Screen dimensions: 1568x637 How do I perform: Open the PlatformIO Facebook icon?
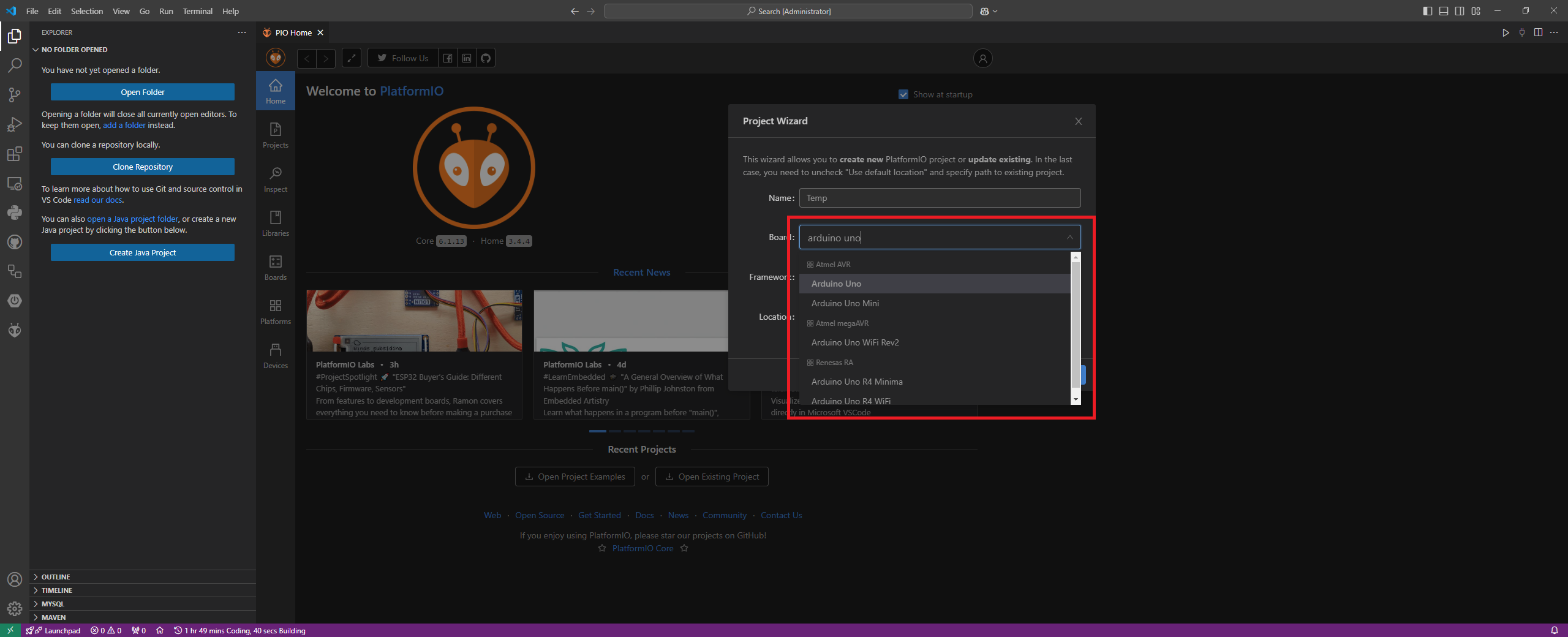click(x=448, y=58)
